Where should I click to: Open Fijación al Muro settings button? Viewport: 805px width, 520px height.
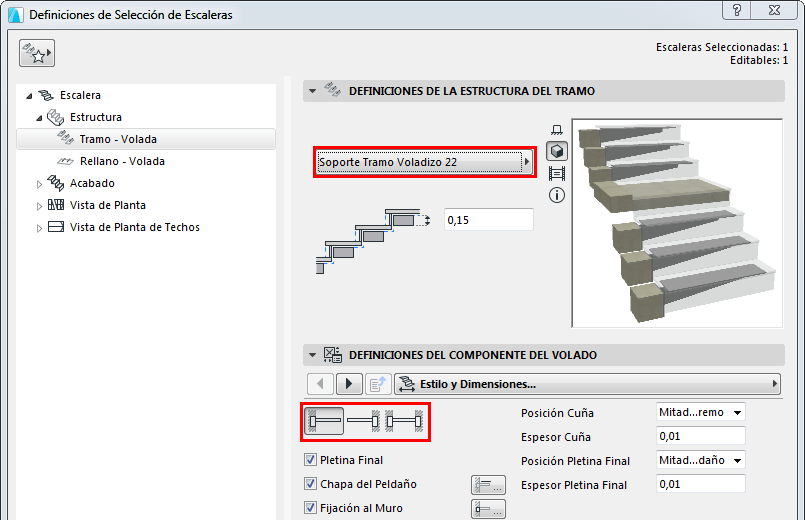tap(488, 509)
